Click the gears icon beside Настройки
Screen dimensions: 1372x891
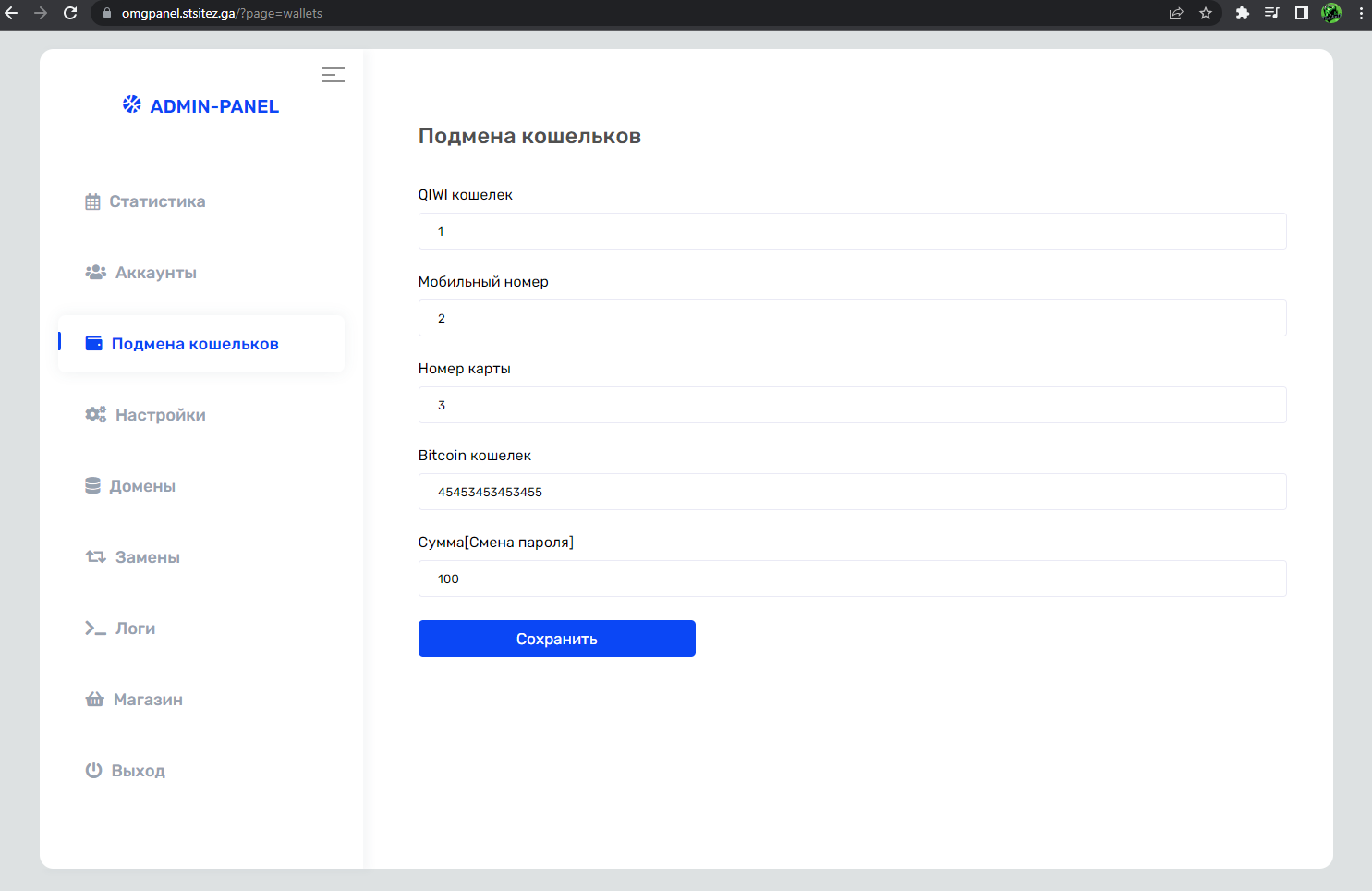pos(95,414)
